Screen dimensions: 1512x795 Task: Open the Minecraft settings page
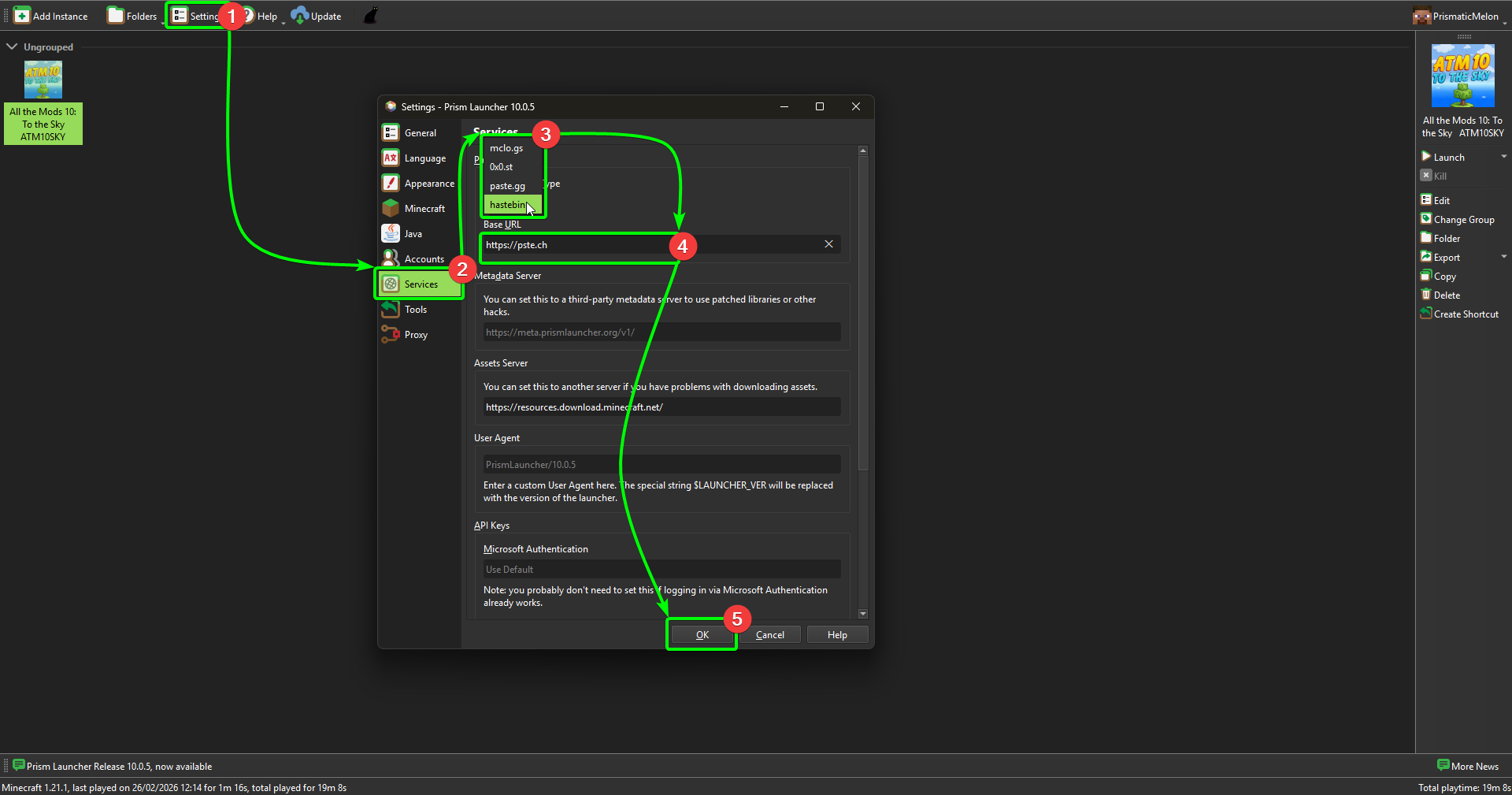pyautogui.click(x=424, y=208)
